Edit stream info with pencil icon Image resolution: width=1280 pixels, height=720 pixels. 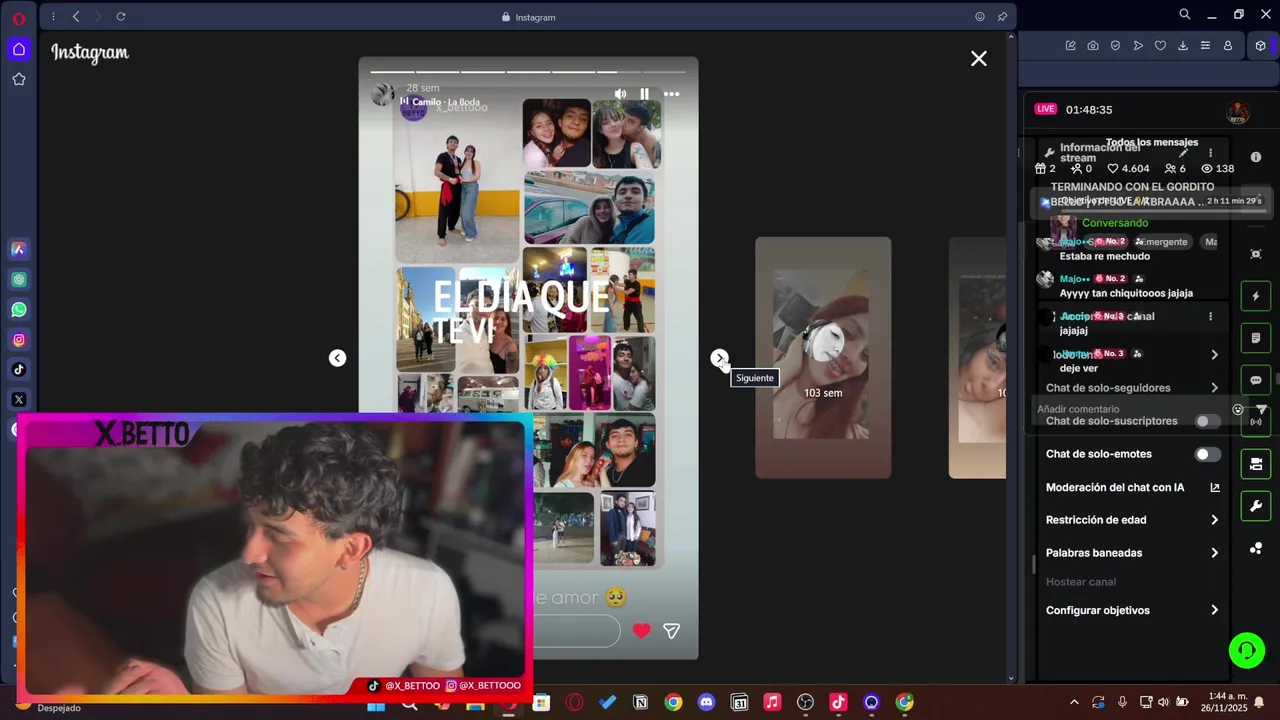(x=1183, y=153)
